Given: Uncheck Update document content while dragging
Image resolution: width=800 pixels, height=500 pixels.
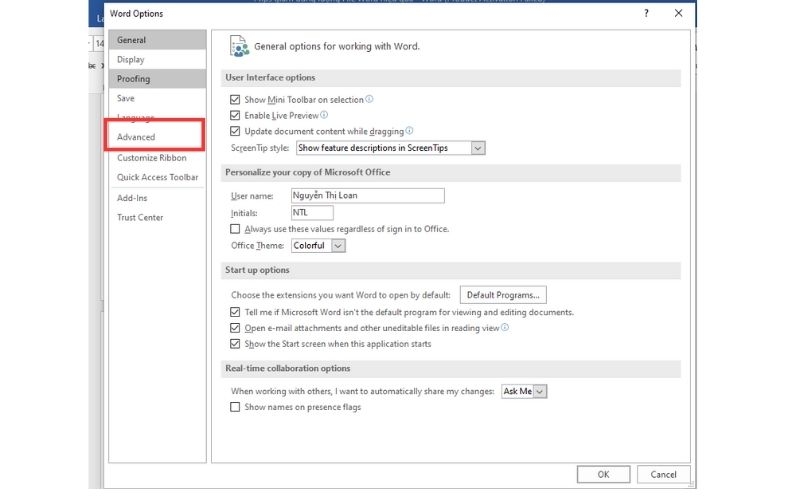Looking at the screenshot, I should coord(235,131).
